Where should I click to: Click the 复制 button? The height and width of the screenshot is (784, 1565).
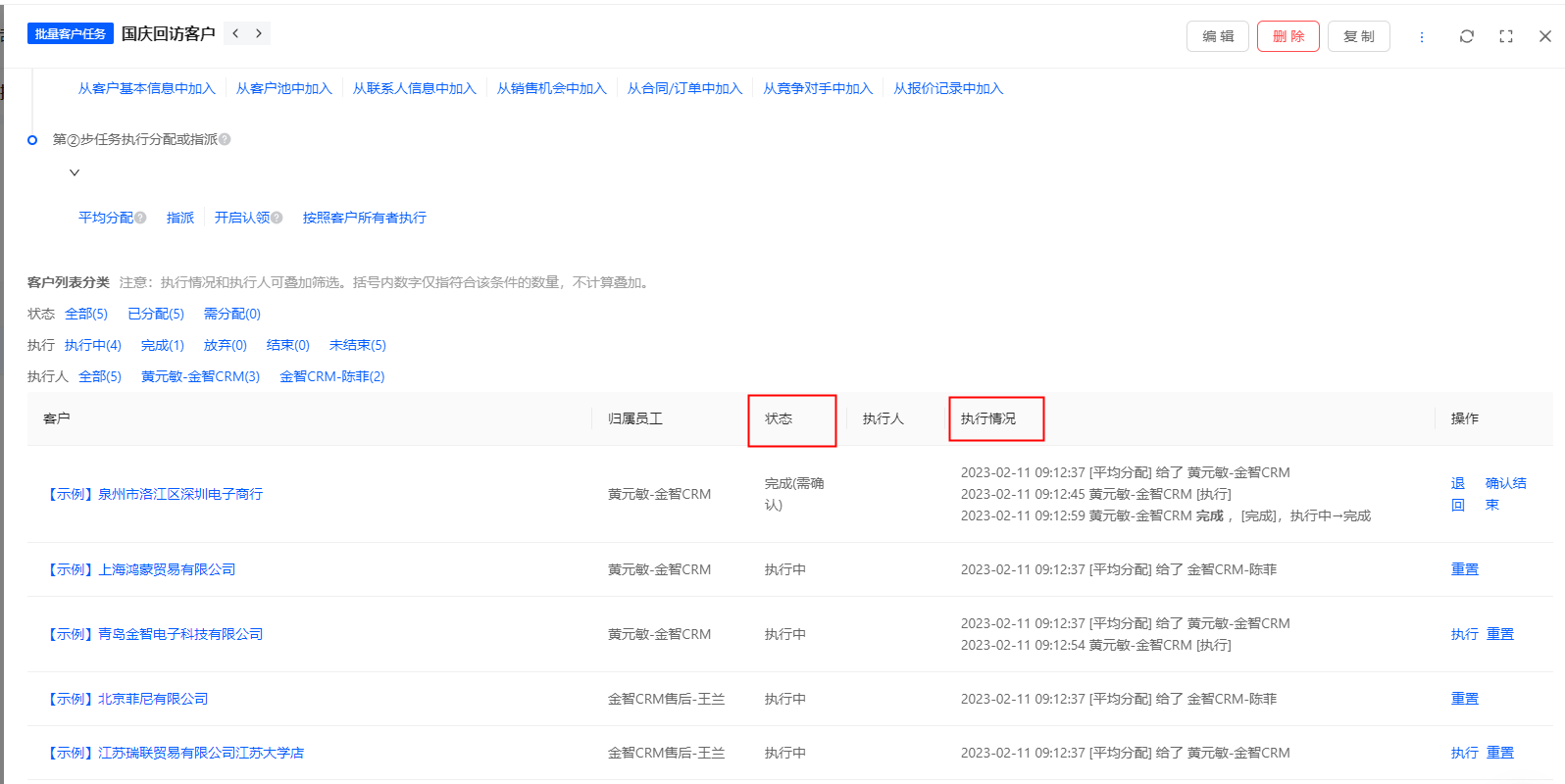(x=1359, y=36)
